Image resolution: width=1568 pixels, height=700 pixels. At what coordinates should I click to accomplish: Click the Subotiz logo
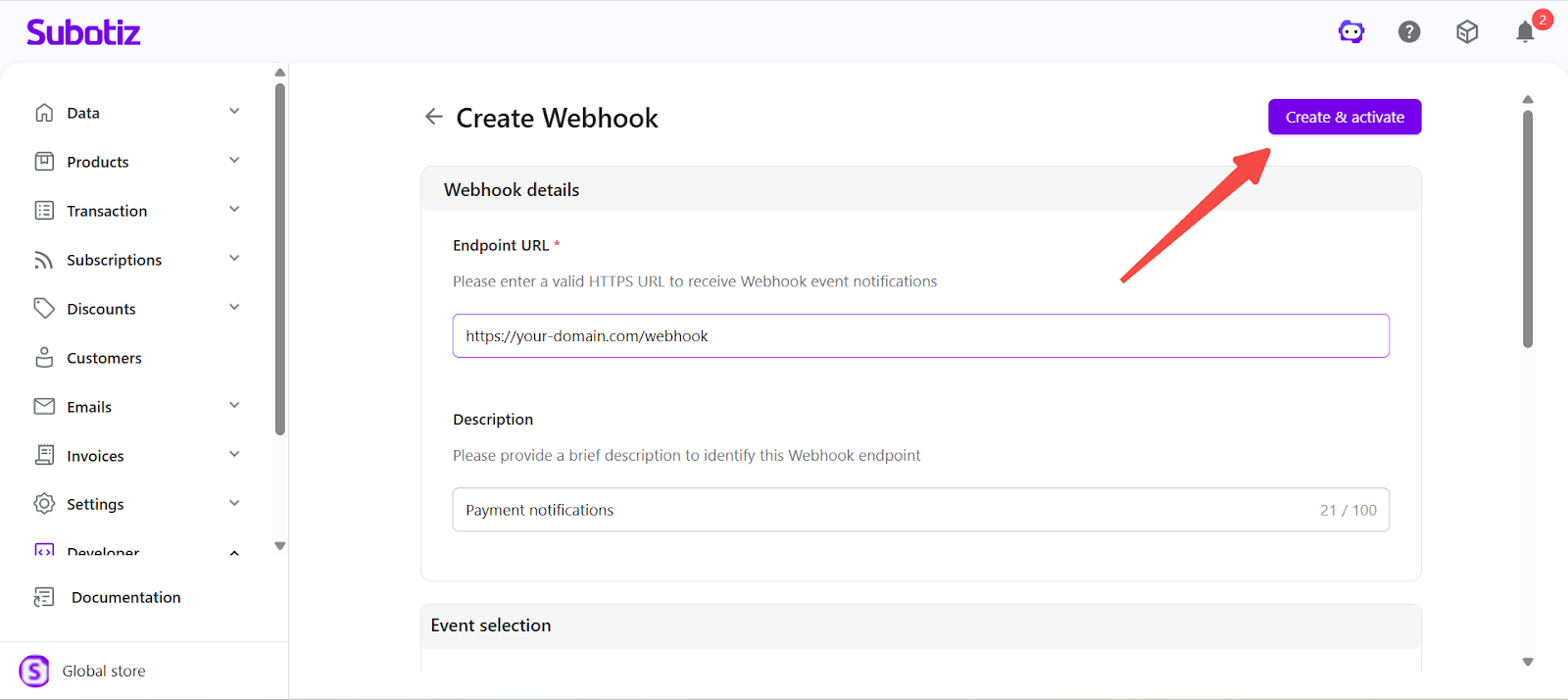pos(83,32)
